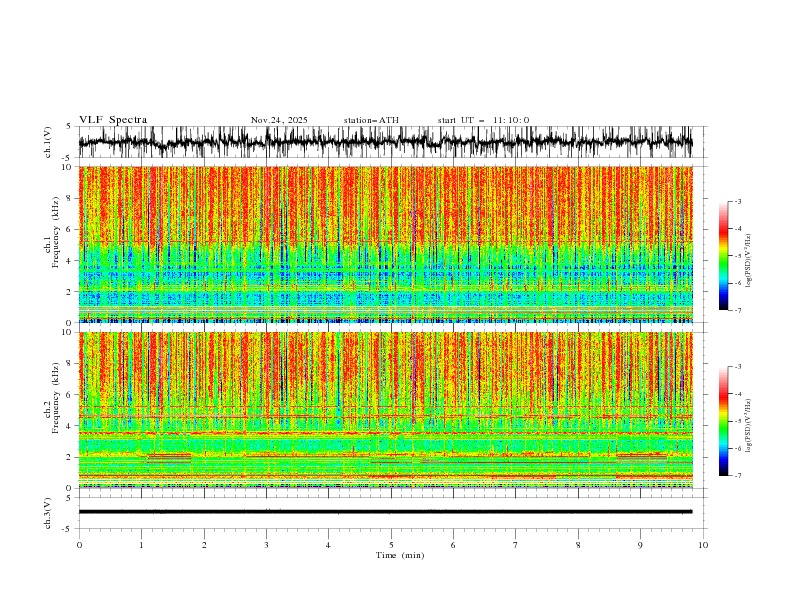792x612 pixels.
Task: Click the "-3" tick on the lower colorbar
Action: click(738, 367)
